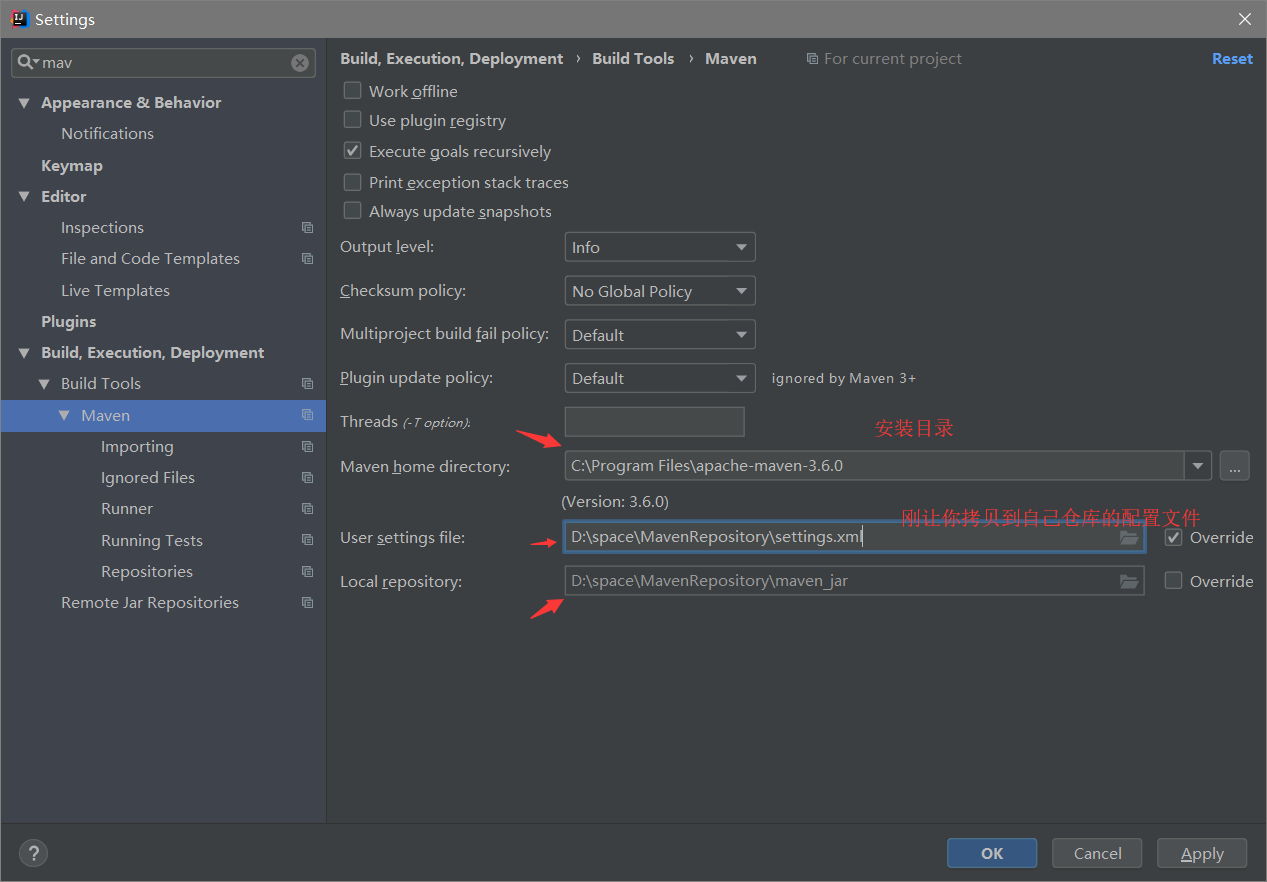Open the Output level dropdown
The width and height of the screenshot is (1267, 882).
tap(660, 247)
